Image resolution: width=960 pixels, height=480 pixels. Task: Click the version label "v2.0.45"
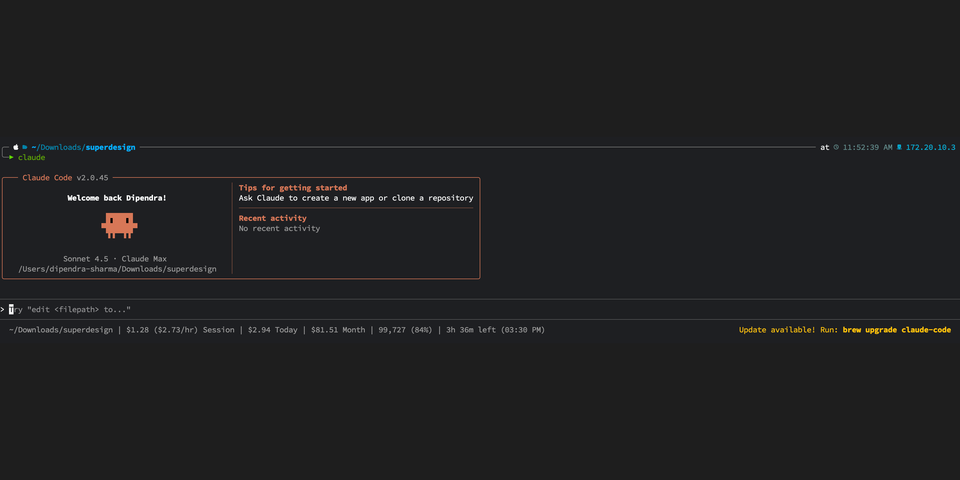[x=92, y=178]
